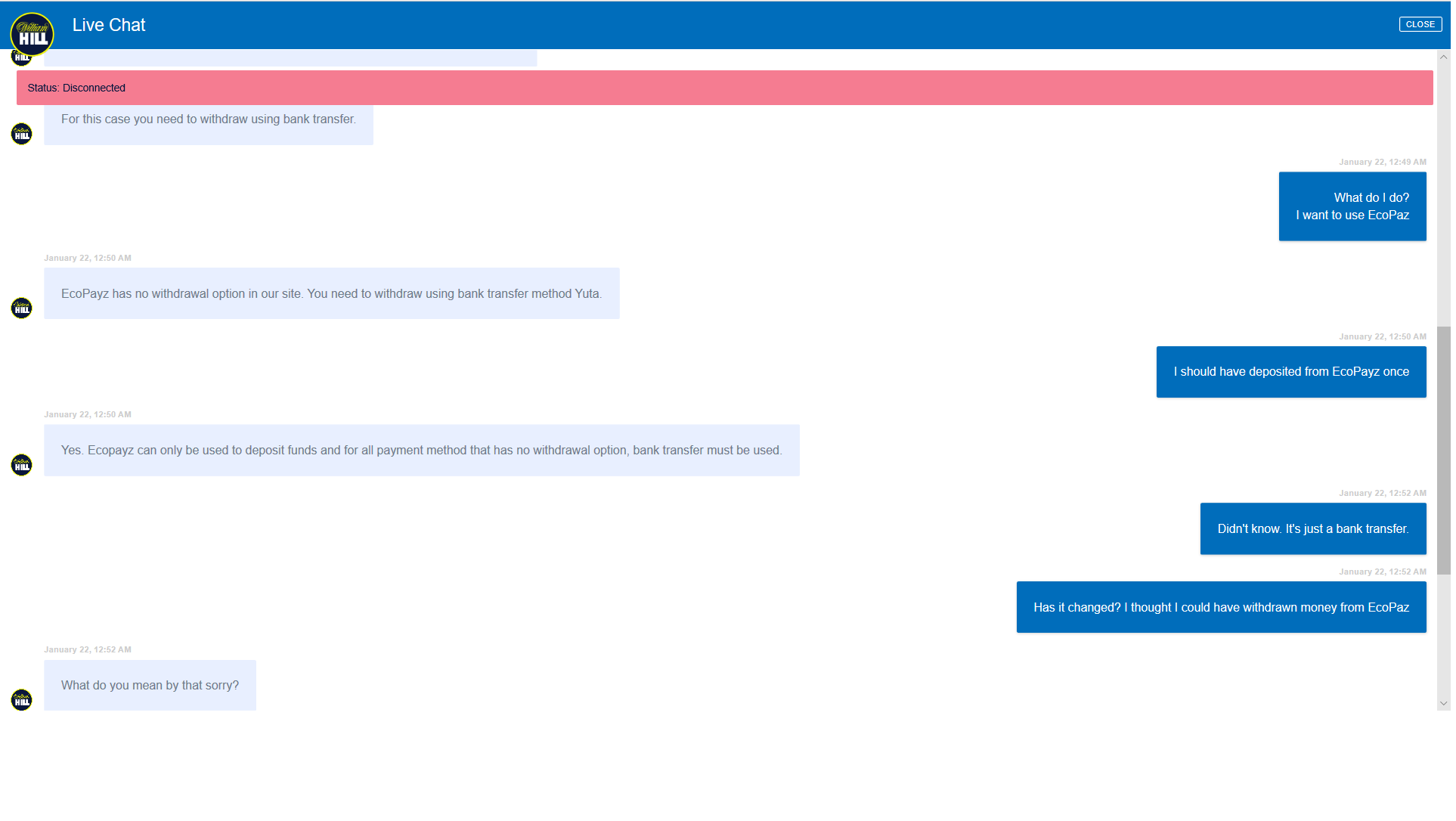Click 'EcoPayz has no withdrawal option' agent message

coord(331,294)
